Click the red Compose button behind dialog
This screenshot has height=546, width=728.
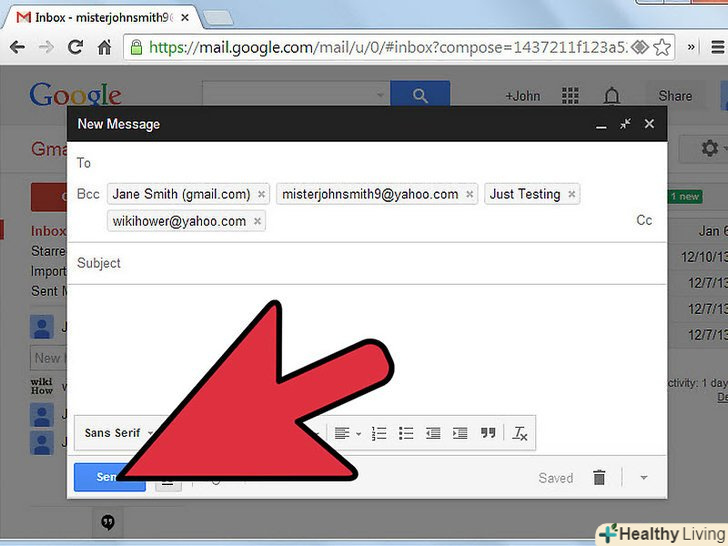pyautogui.click(x=49, y=197)
